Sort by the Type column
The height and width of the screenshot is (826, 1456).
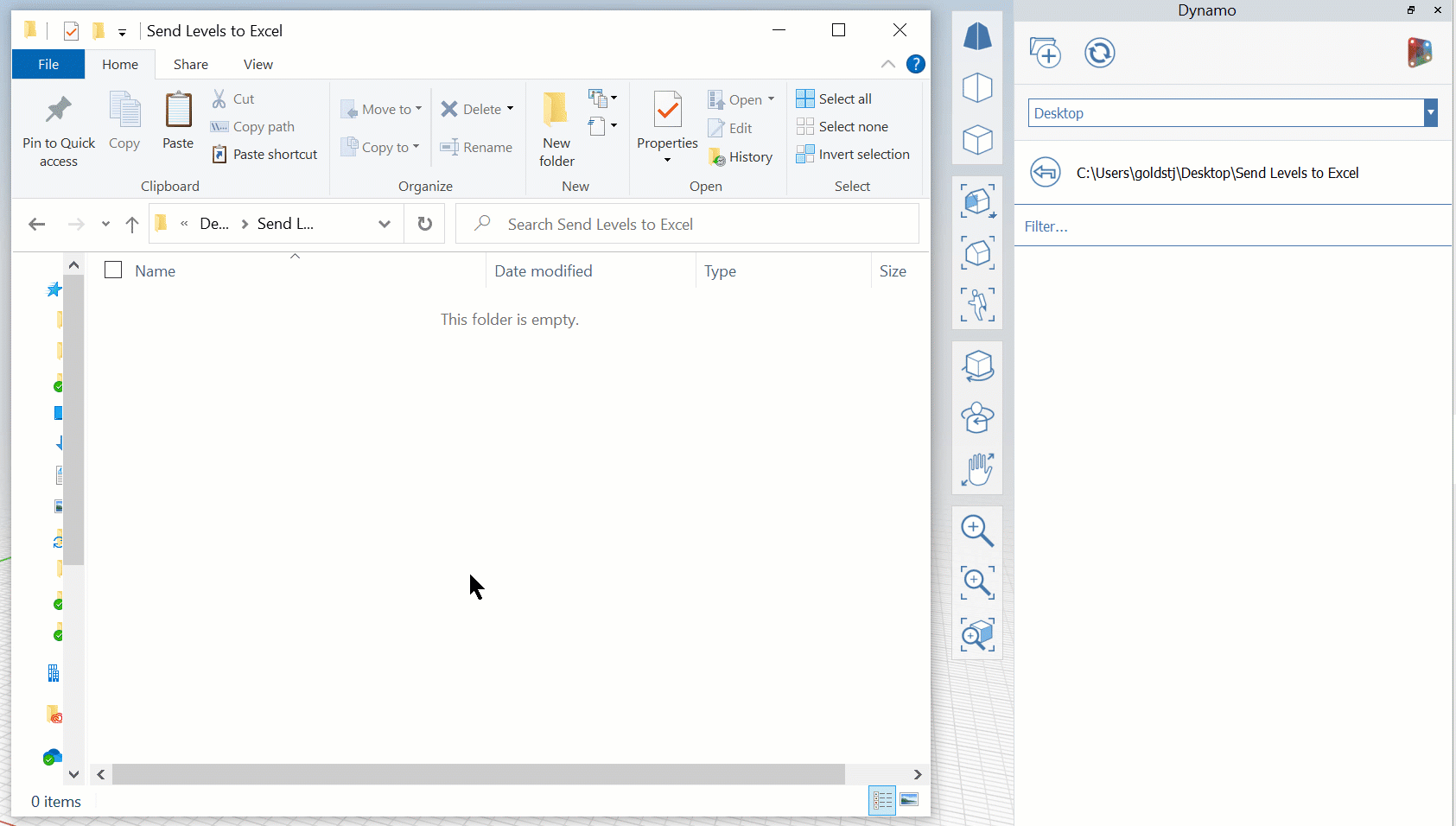(x=720, y=270)
